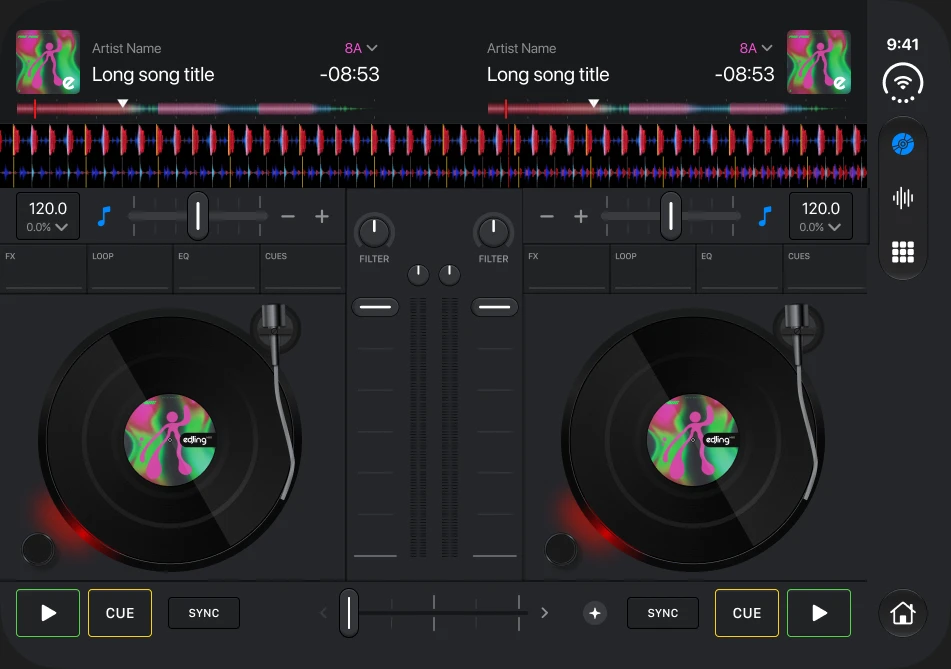Click the left small gain knob
This screenshot has width=951, height=669.
pos(418,275)
